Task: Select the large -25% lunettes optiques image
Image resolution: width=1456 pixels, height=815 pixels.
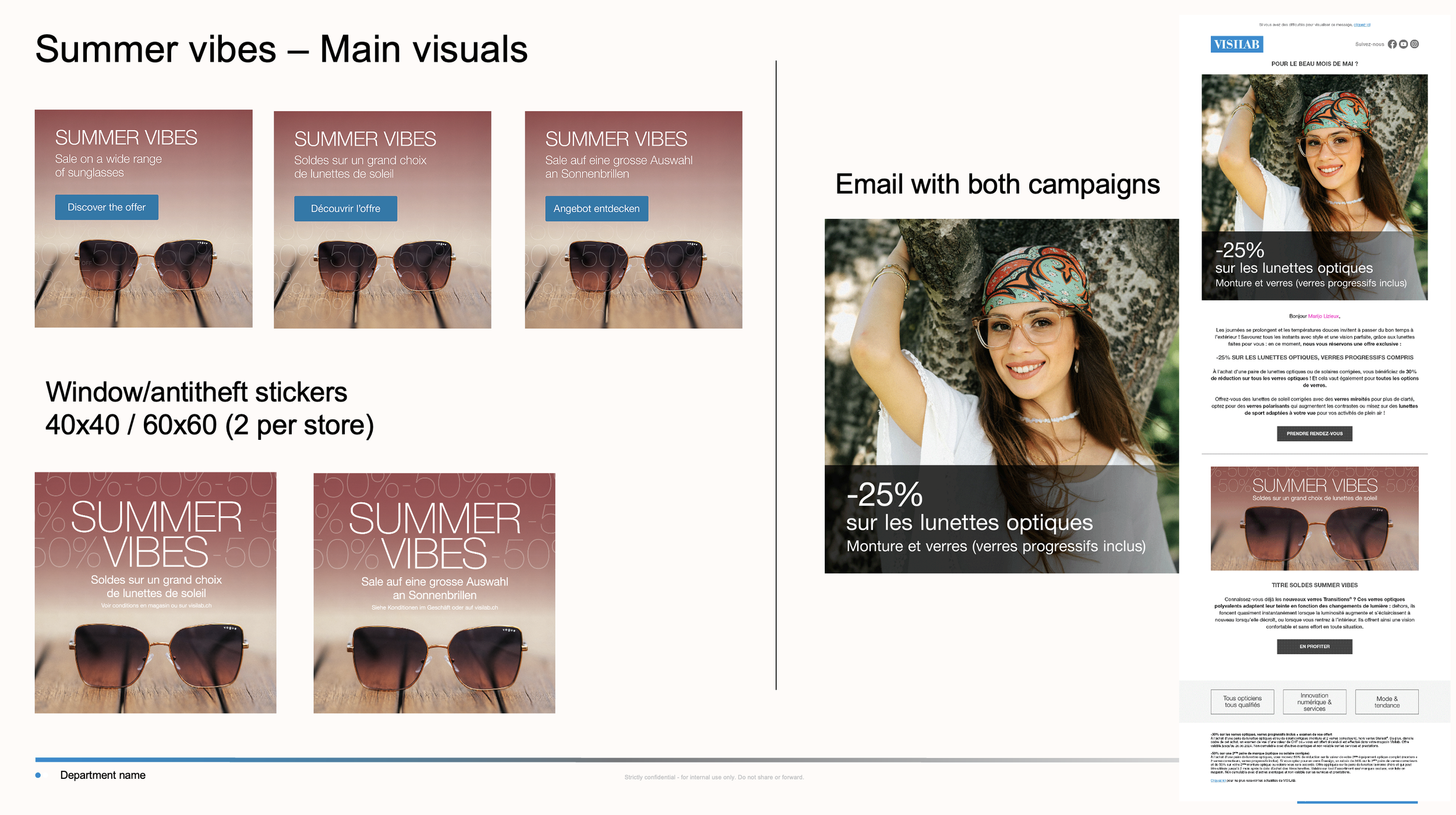Action: pyautogui.click(x=1002, y=396)
